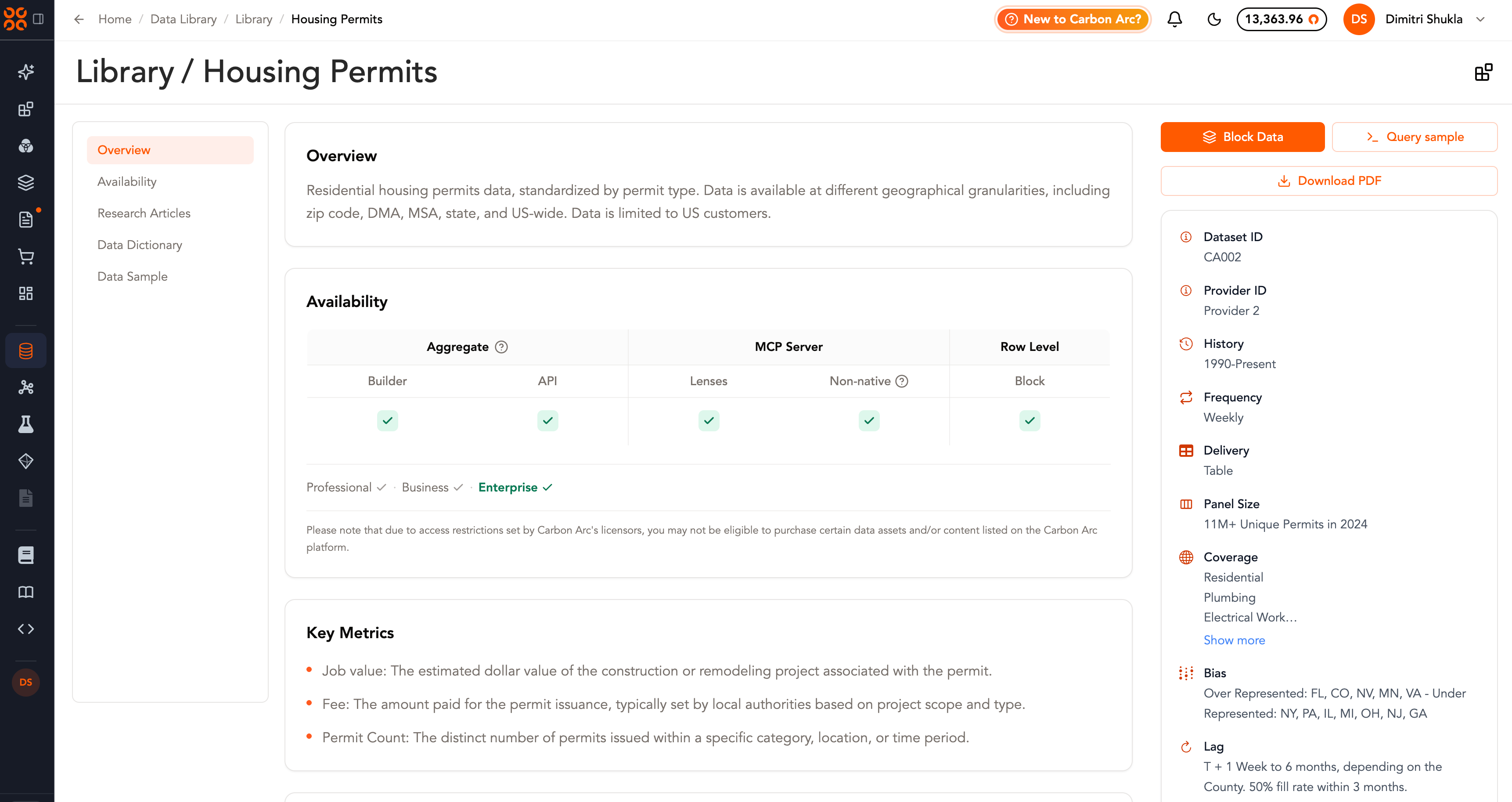Click the Carbon Arc logo
This screenshot has height=802, width=1512.
pyautogui.click(x=14, y=19)
